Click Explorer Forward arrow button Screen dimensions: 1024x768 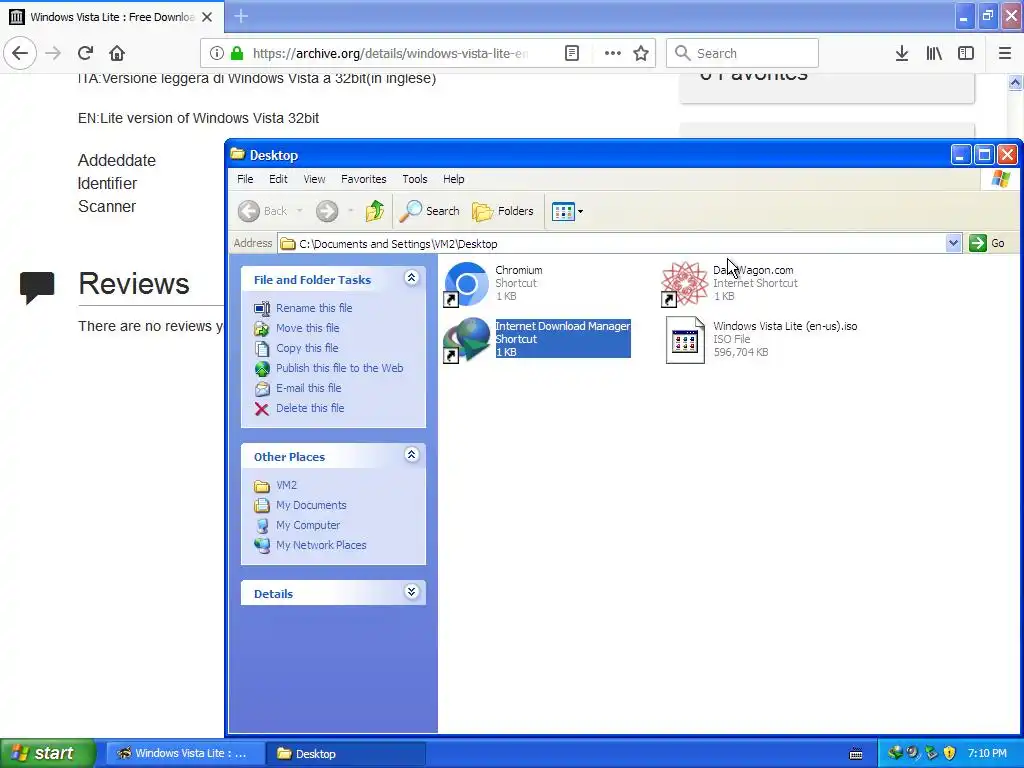tap(327, 211)
